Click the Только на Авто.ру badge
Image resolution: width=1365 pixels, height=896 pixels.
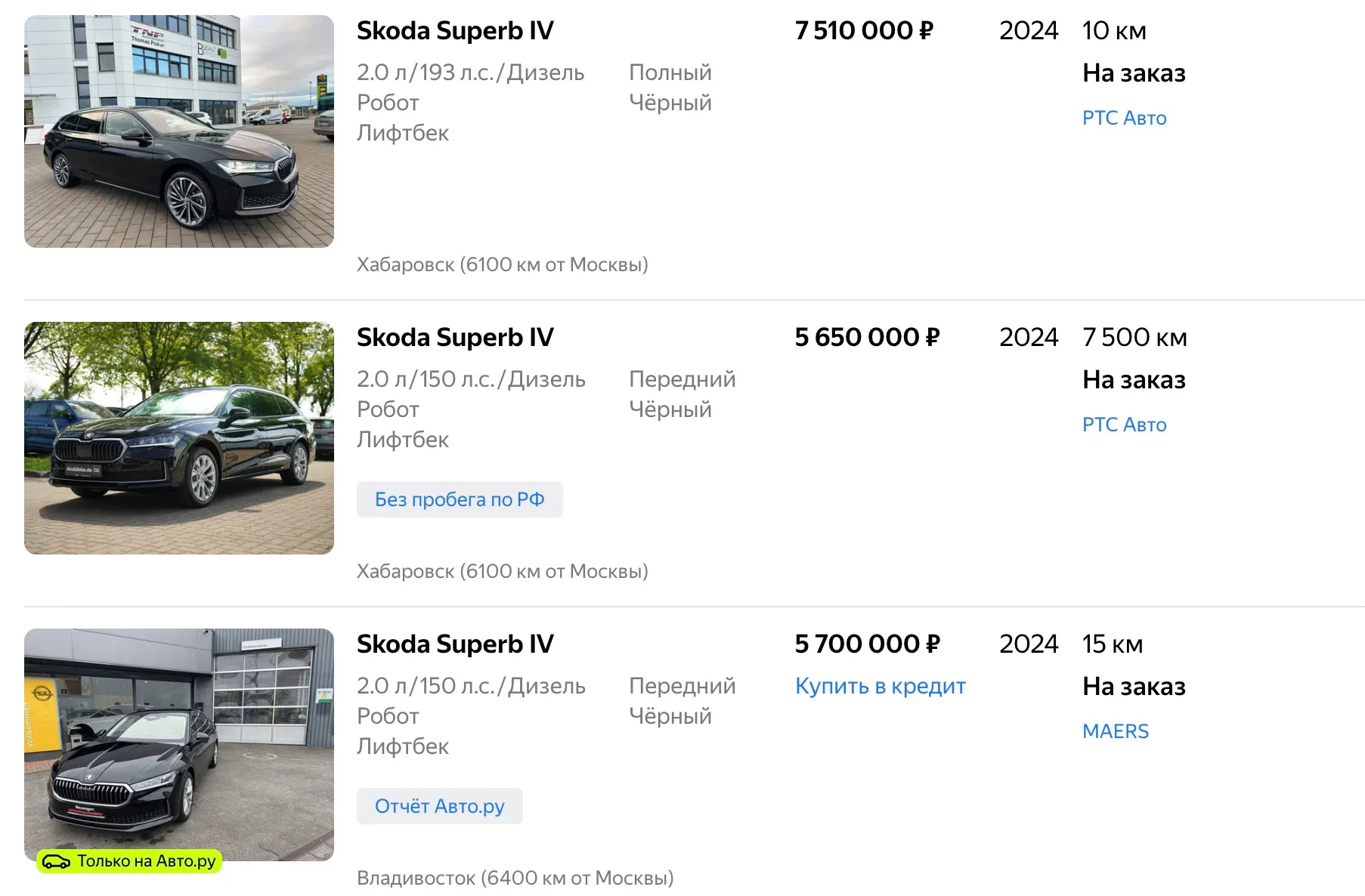pos(129,861)
